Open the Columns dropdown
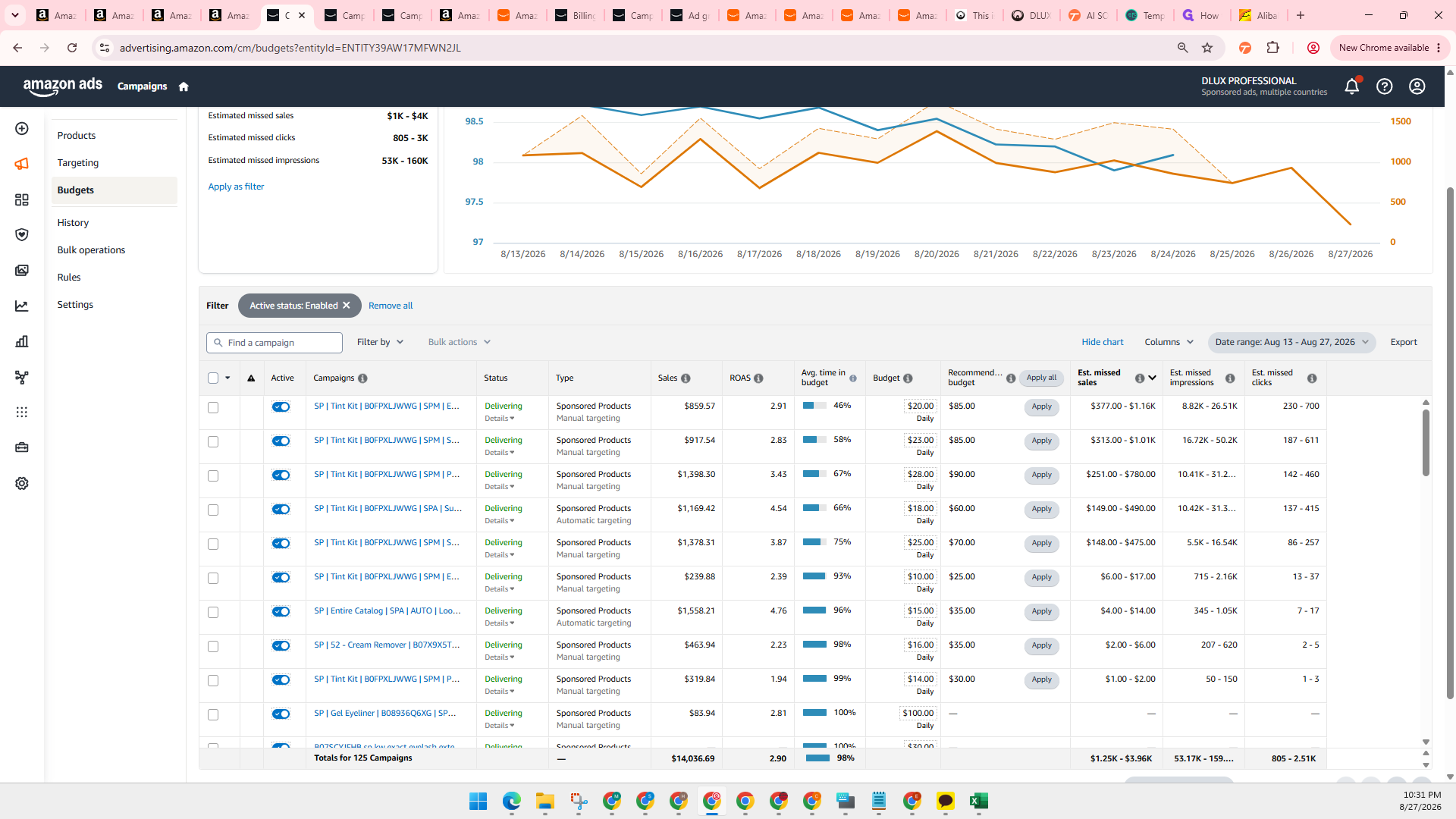 1169,343
